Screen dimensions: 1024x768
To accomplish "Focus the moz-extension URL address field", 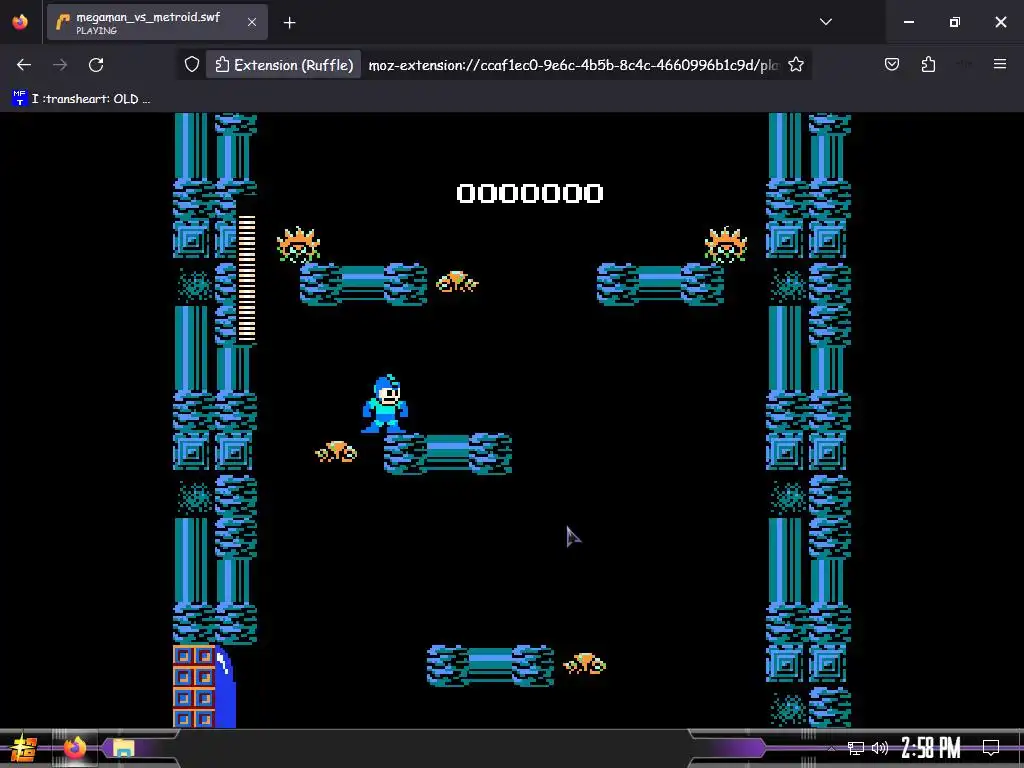I will click(x=573, y=65).
